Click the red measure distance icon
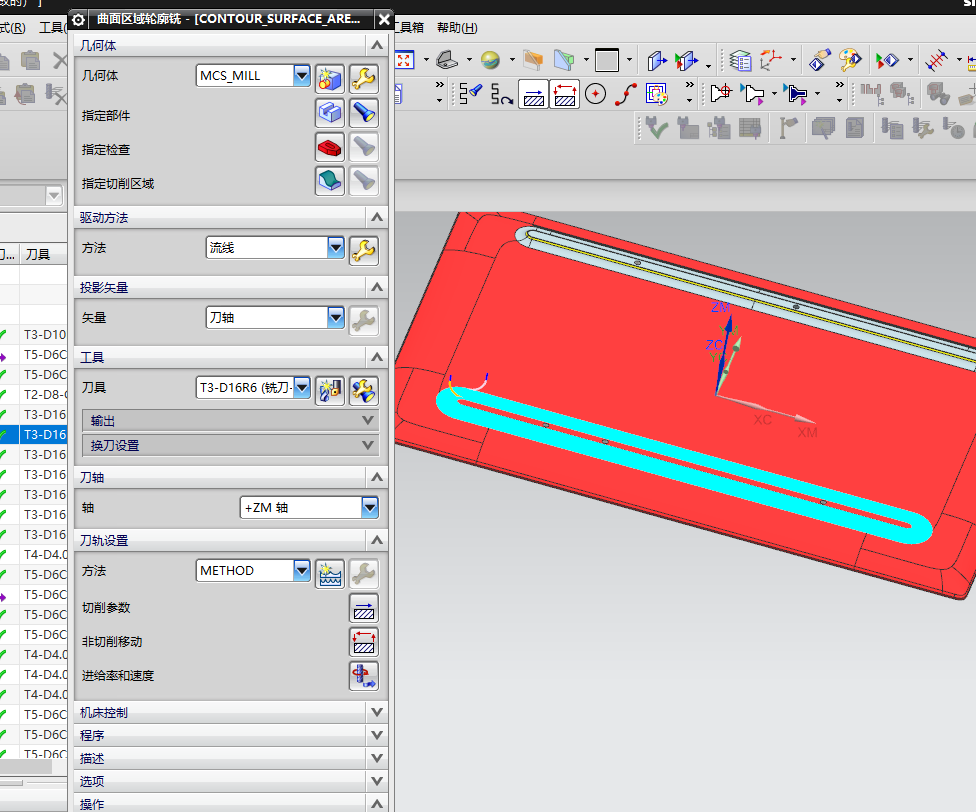The height and width of the screenshot is (812, 976). 936,60
